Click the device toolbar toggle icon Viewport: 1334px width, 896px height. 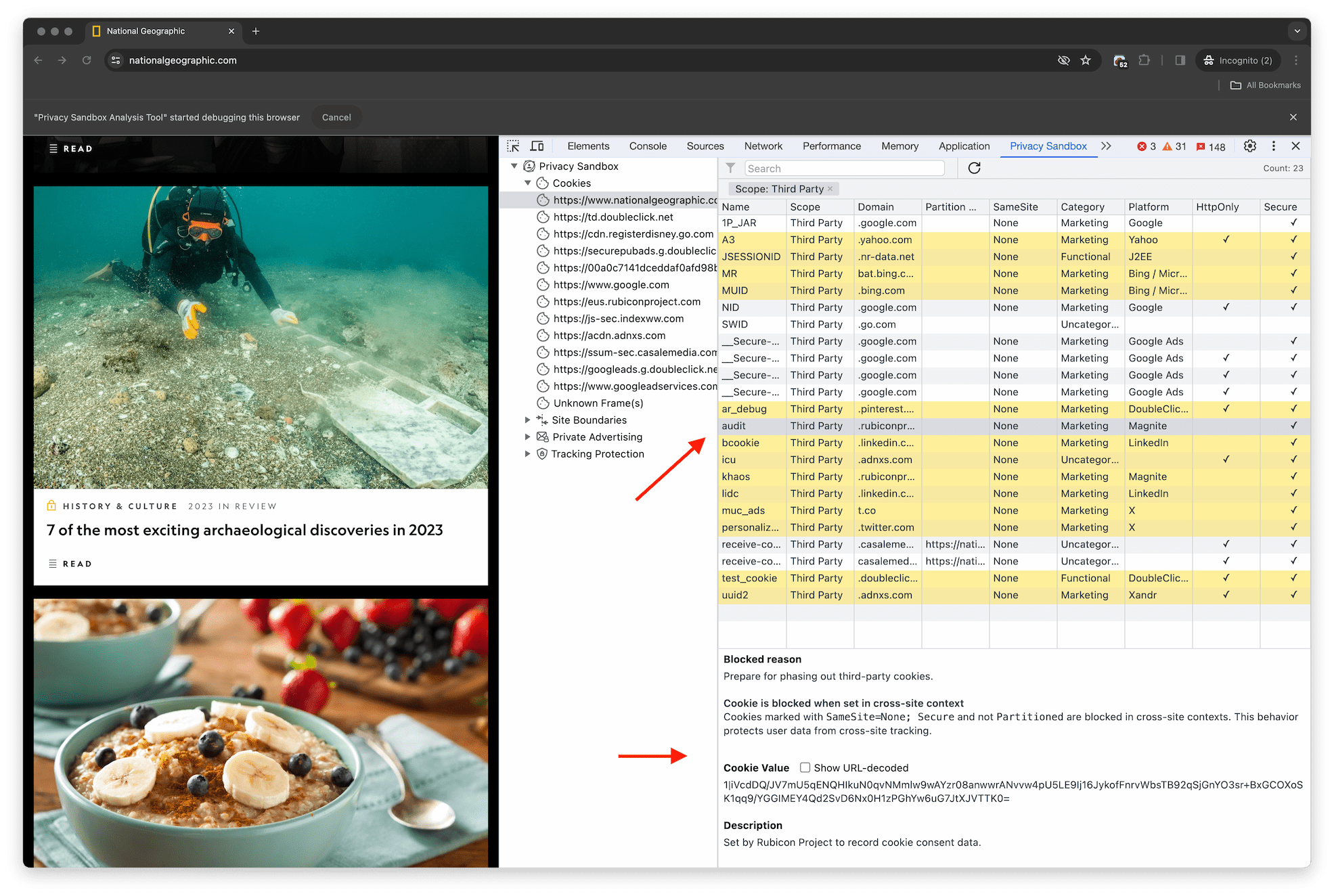(x=539, y=147)
